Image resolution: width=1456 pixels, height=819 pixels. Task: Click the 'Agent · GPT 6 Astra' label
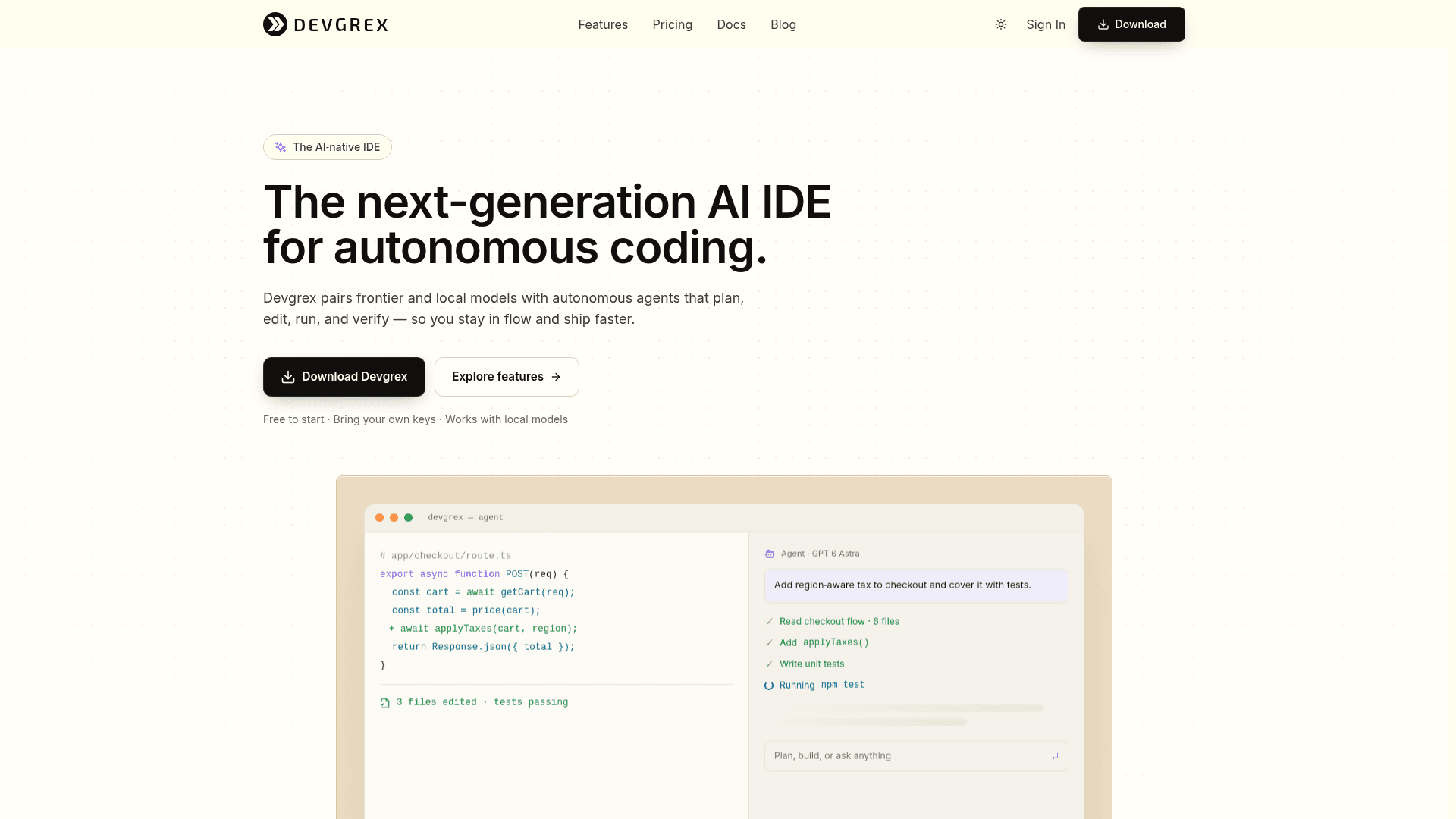coord(821,554)
